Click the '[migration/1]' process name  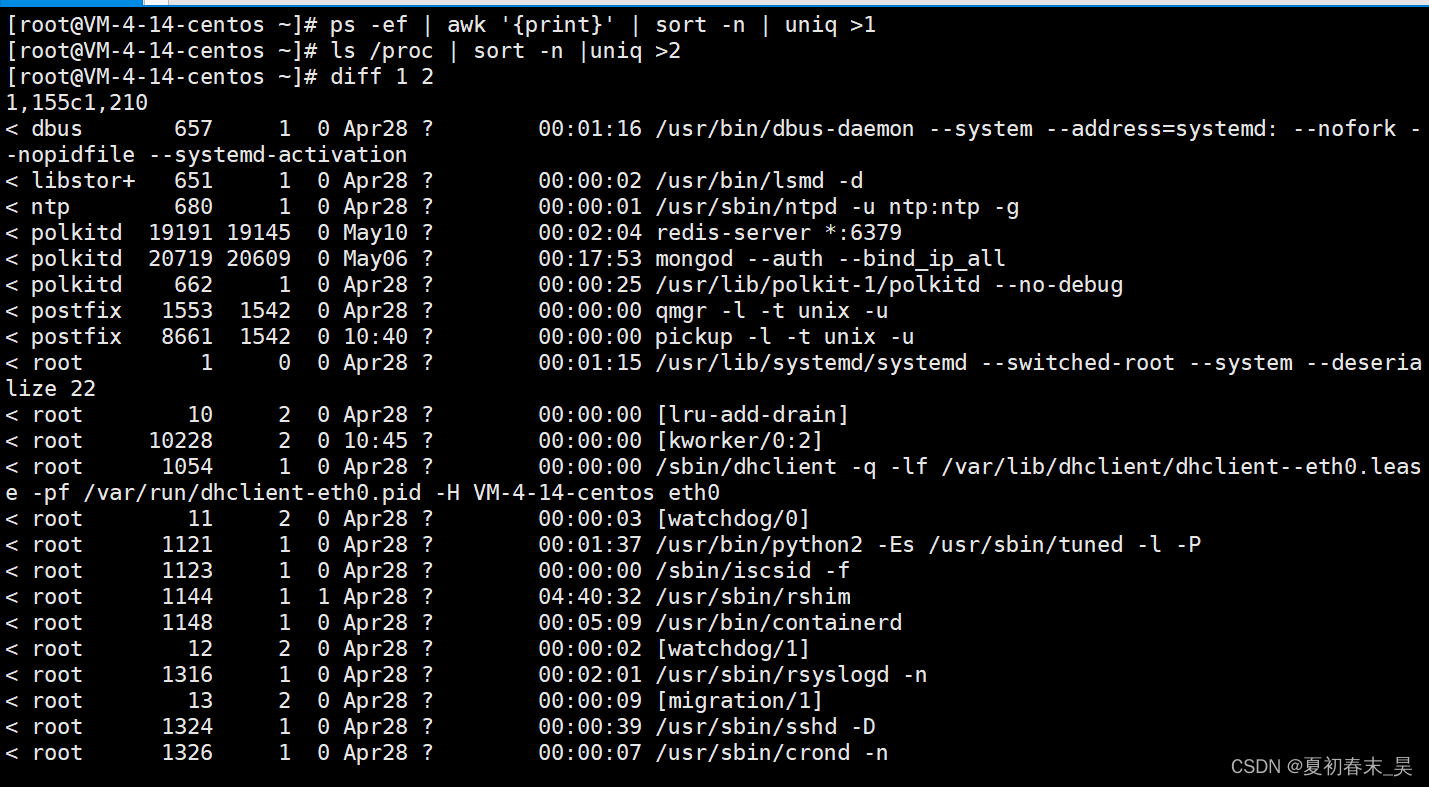click(739, 700)
